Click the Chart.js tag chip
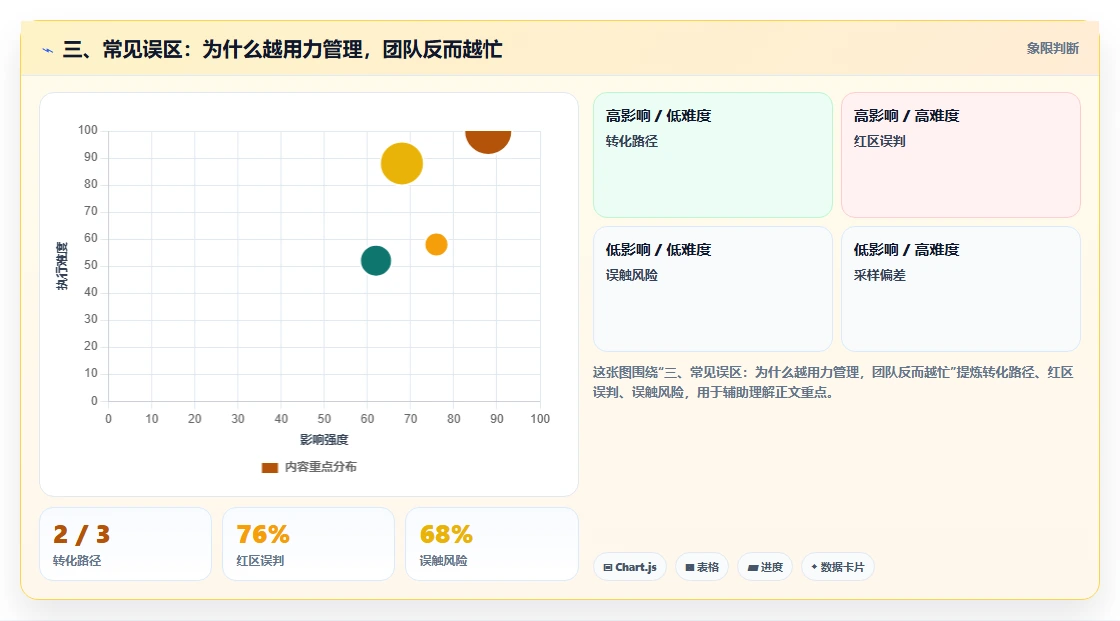Viewport: 1120px width, 621px height. [630, 567]
